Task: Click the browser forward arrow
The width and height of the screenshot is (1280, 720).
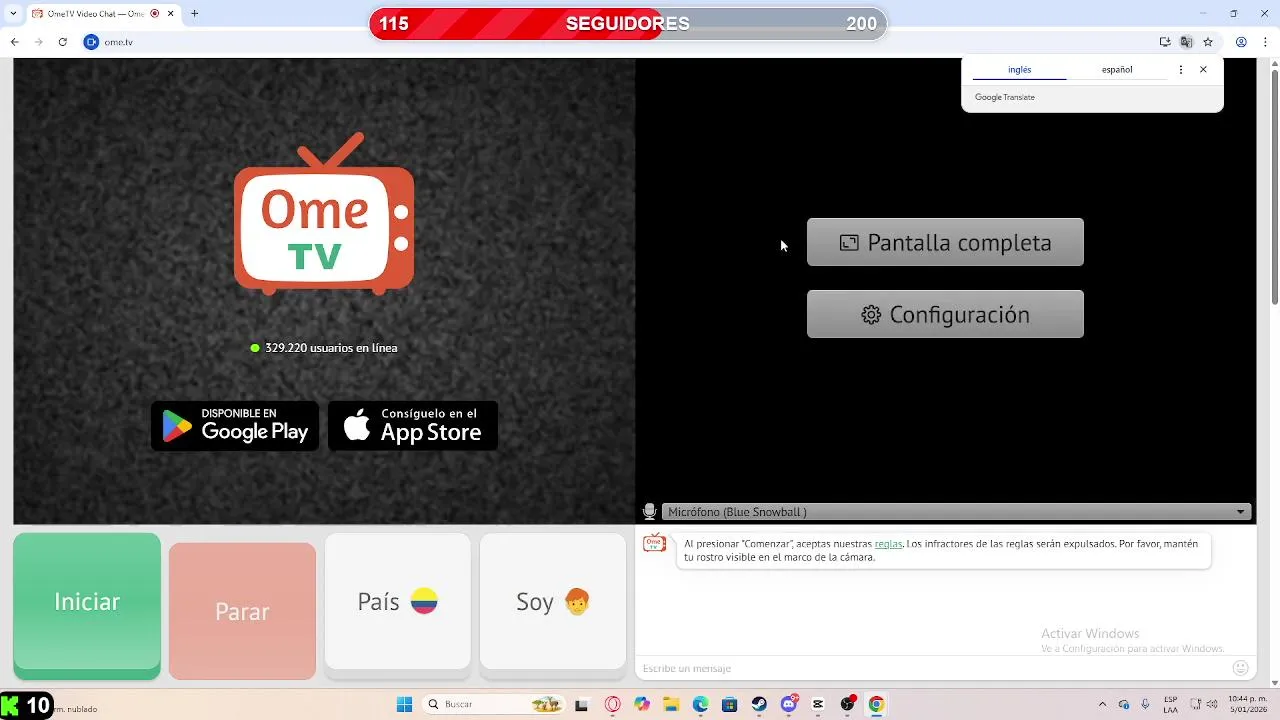Action: pos(38,42)
